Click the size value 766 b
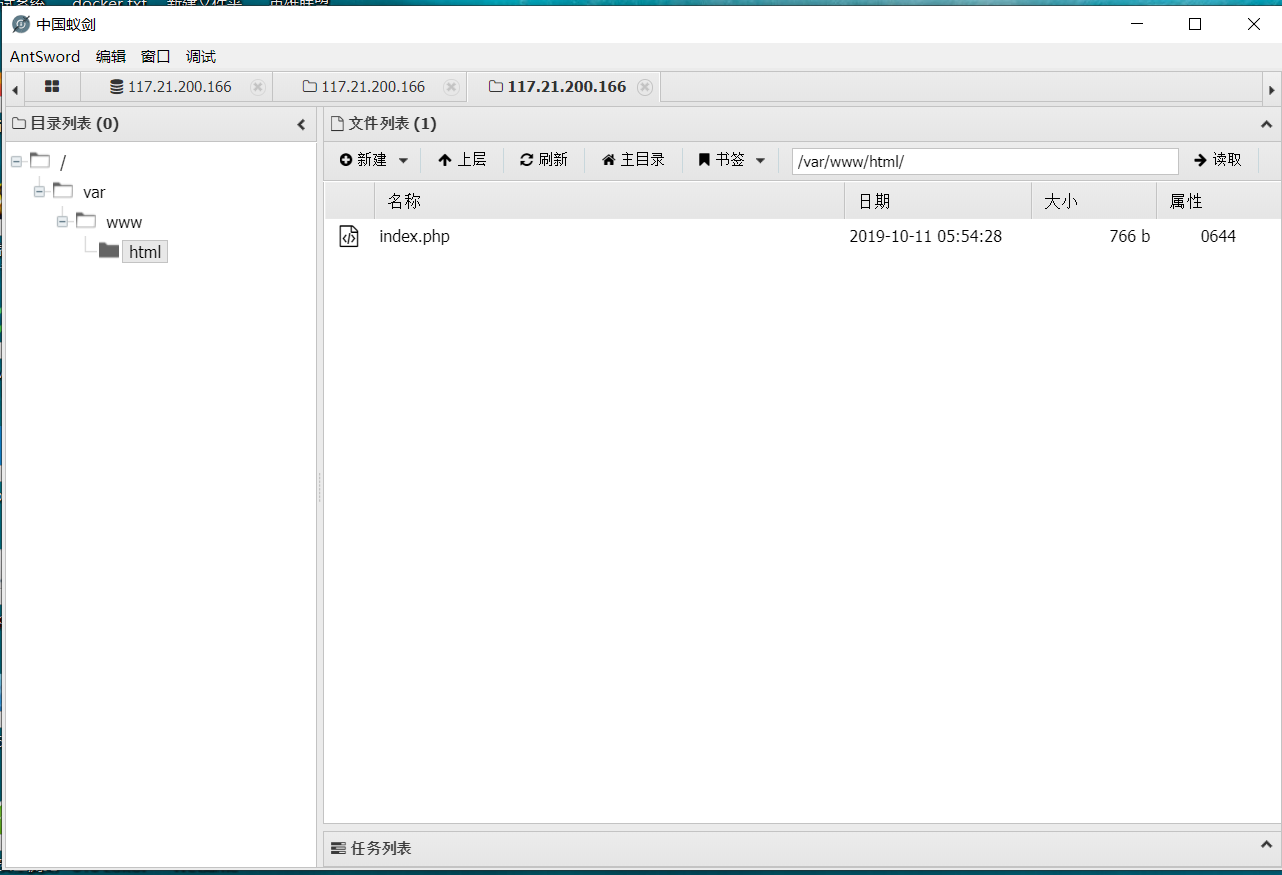The image size is (1282, 875). [x=1130, y=237]
